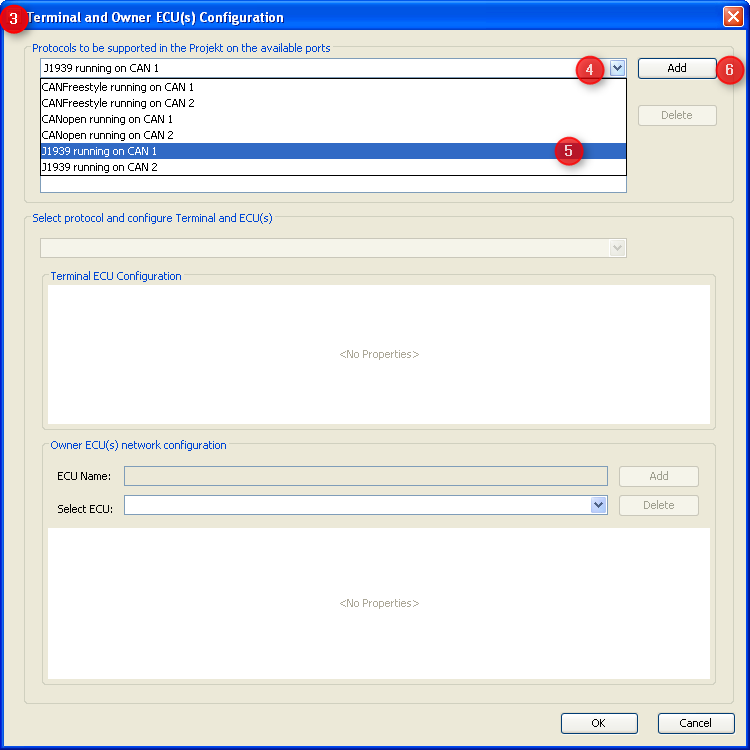Open the protocols dropdown arrow
750x750 pixels.
tap(617, 68)
